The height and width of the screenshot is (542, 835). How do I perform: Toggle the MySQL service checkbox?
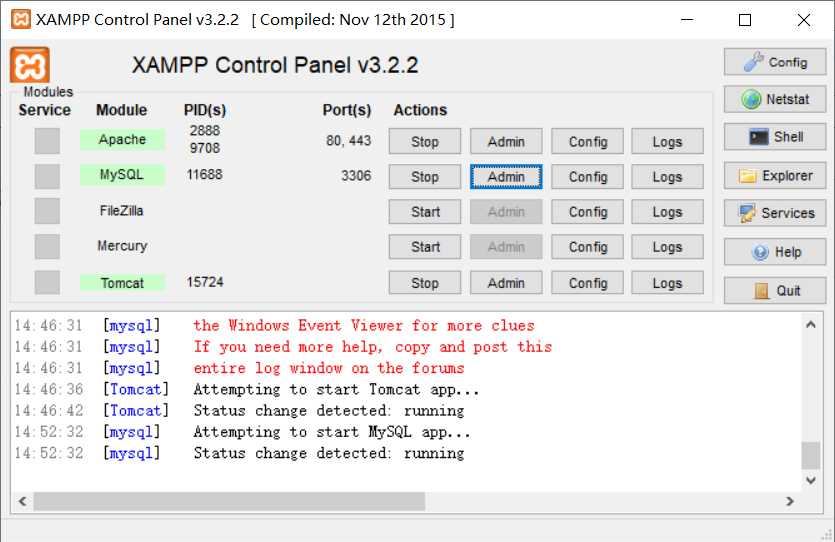tap(47, 176)
